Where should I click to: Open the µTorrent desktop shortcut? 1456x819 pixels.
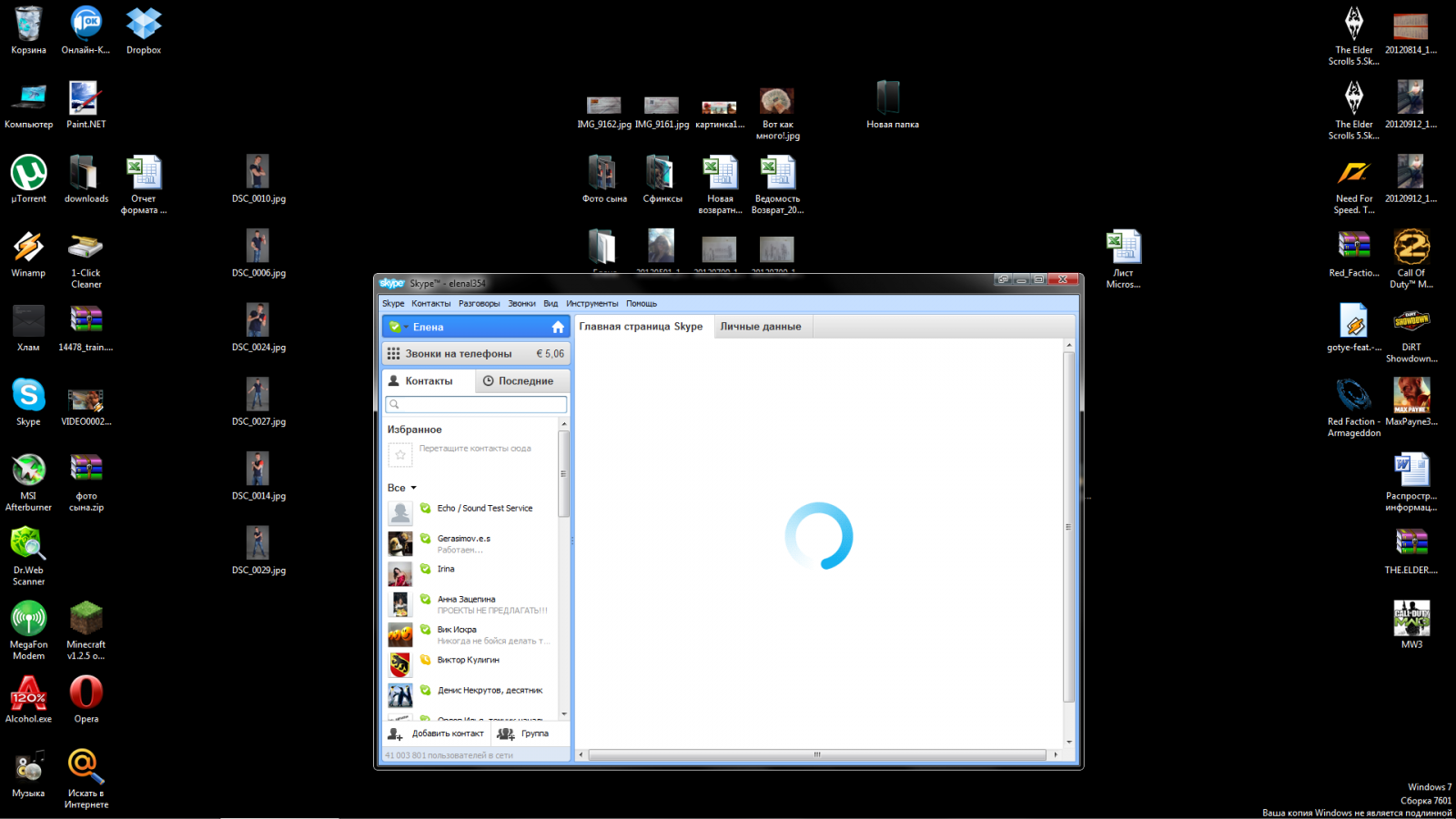(28, 173)
